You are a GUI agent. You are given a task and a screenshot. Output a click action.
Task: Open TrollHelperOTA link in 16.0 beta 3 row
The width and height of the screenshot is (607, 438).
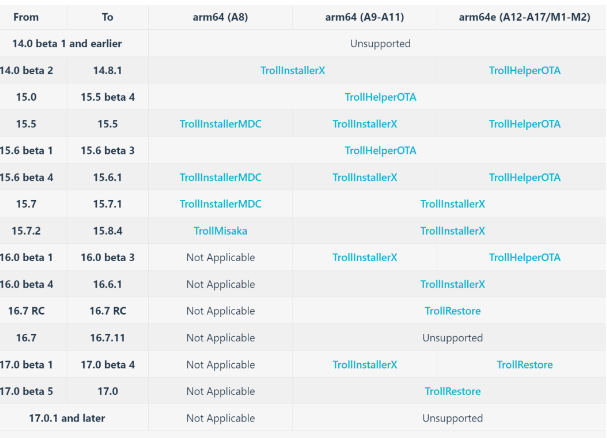[x=525, y=258]
